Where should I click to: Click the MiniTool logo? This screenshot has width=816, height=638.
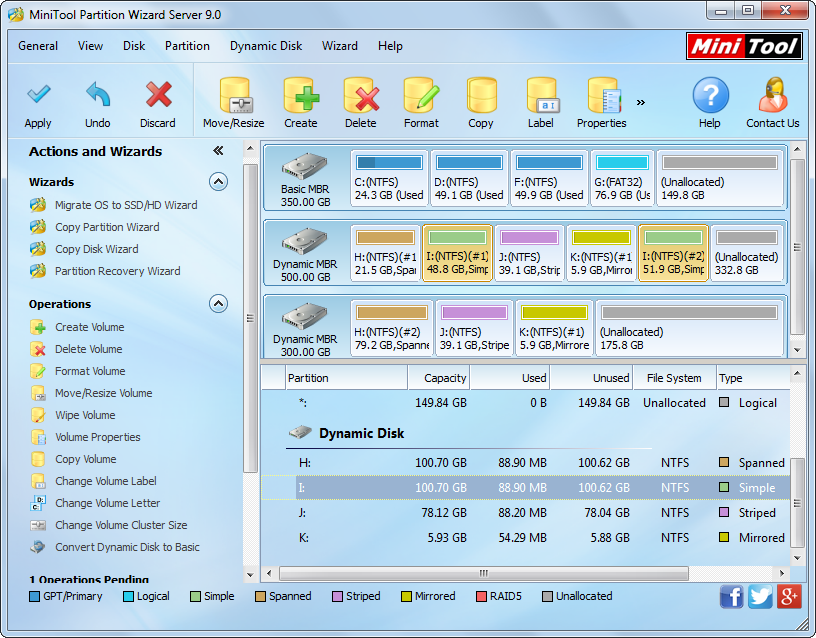click(744, 46)
